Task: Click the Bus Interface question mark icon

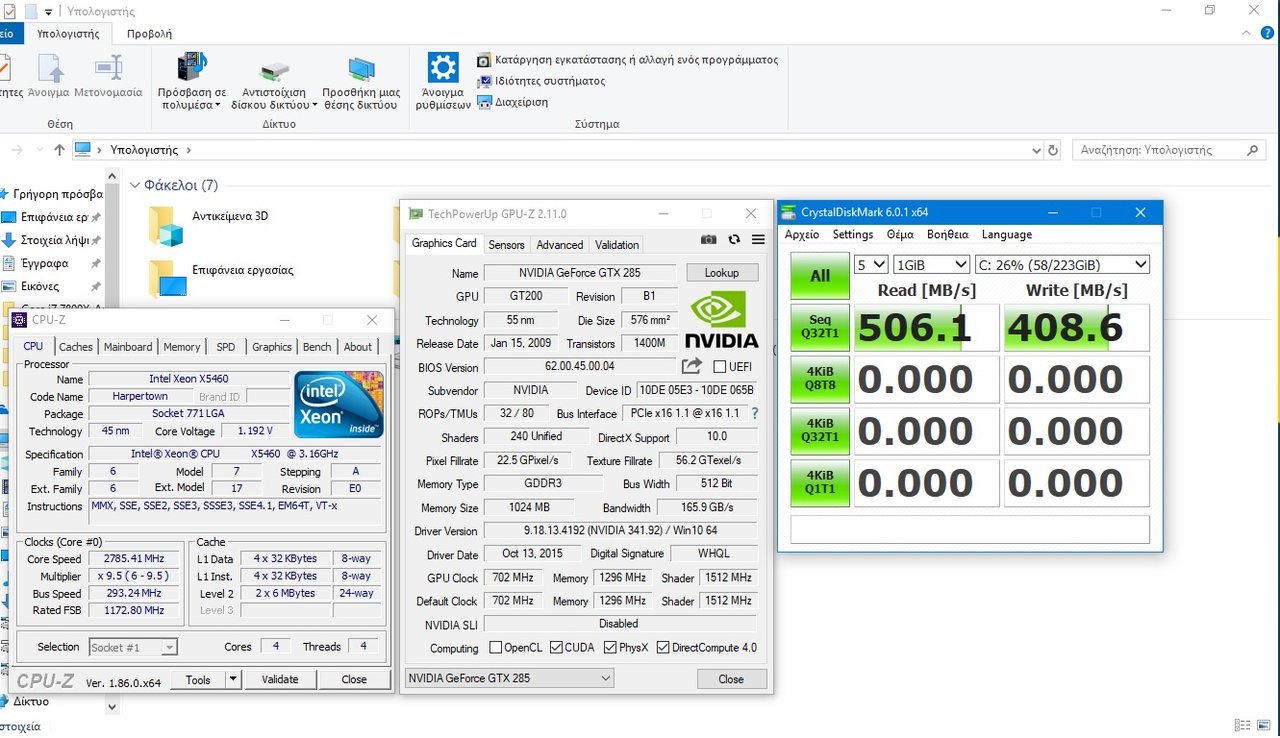Action: click(755, 413)
